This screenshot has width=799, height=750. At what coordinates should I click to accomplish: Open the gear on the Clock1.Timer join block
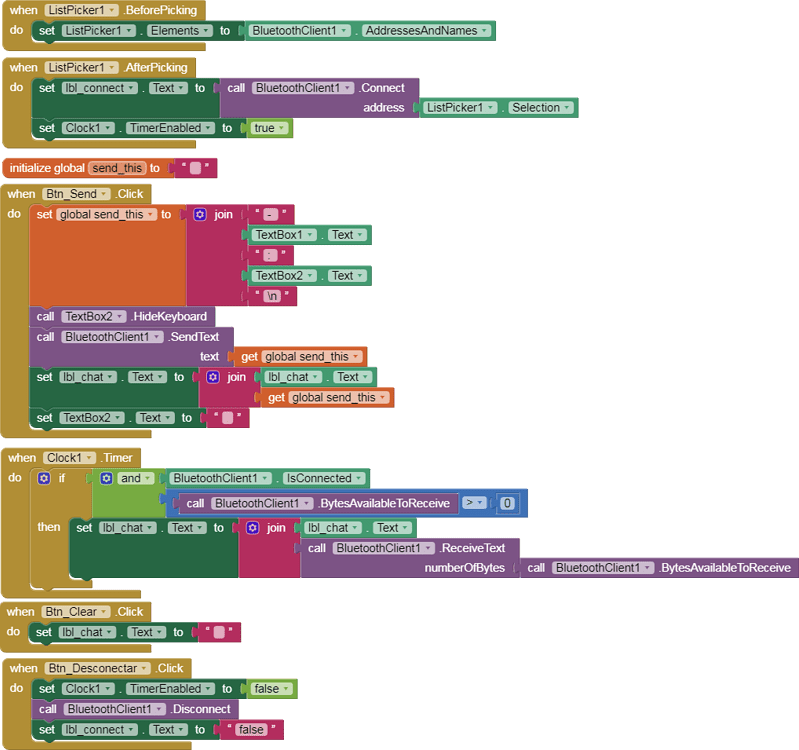pyautogui.click(x=253, y=528)
